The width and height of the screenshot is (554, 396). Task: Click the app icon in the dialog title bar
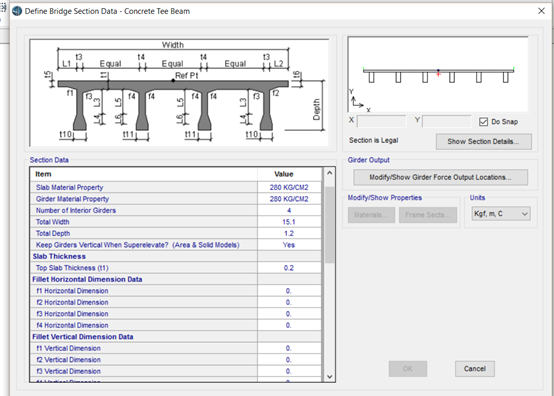pyautogui.click(x=17, y=11)
